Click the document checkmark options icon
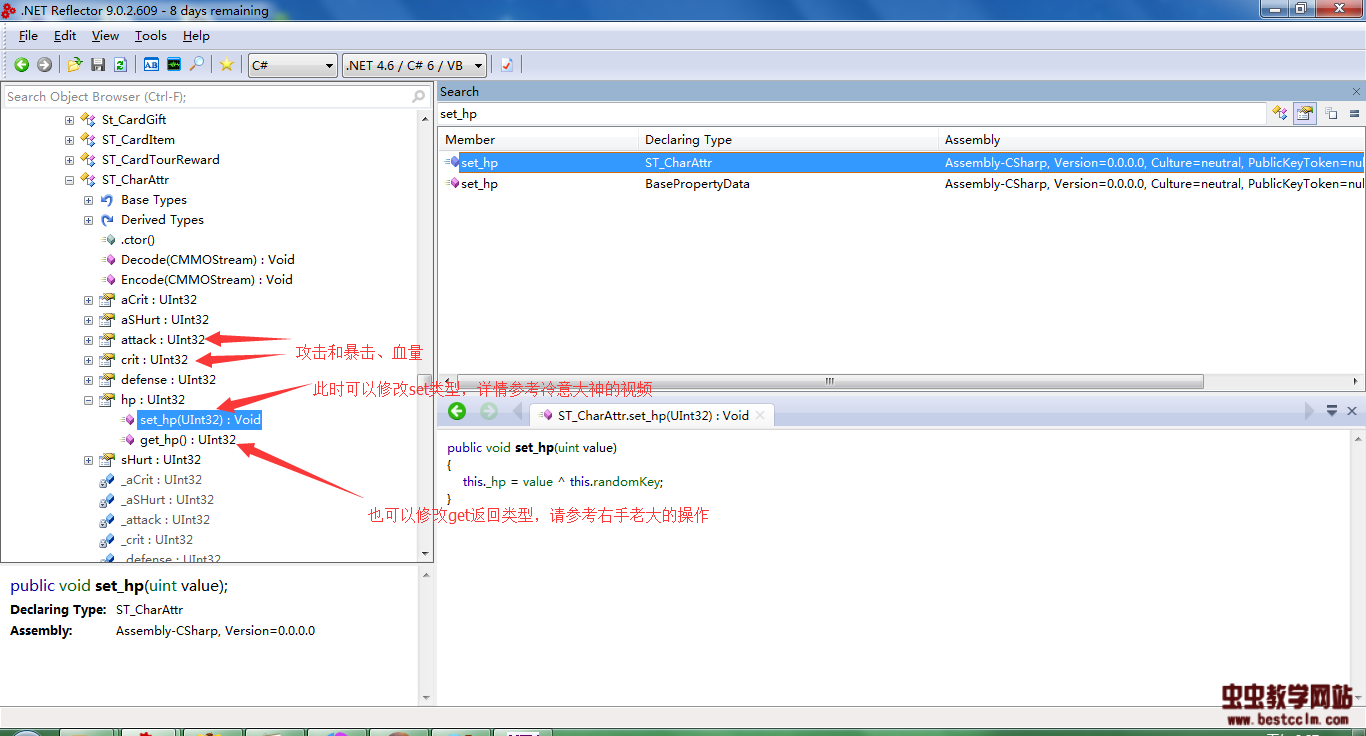1366x736 pixels. [507, 65]
